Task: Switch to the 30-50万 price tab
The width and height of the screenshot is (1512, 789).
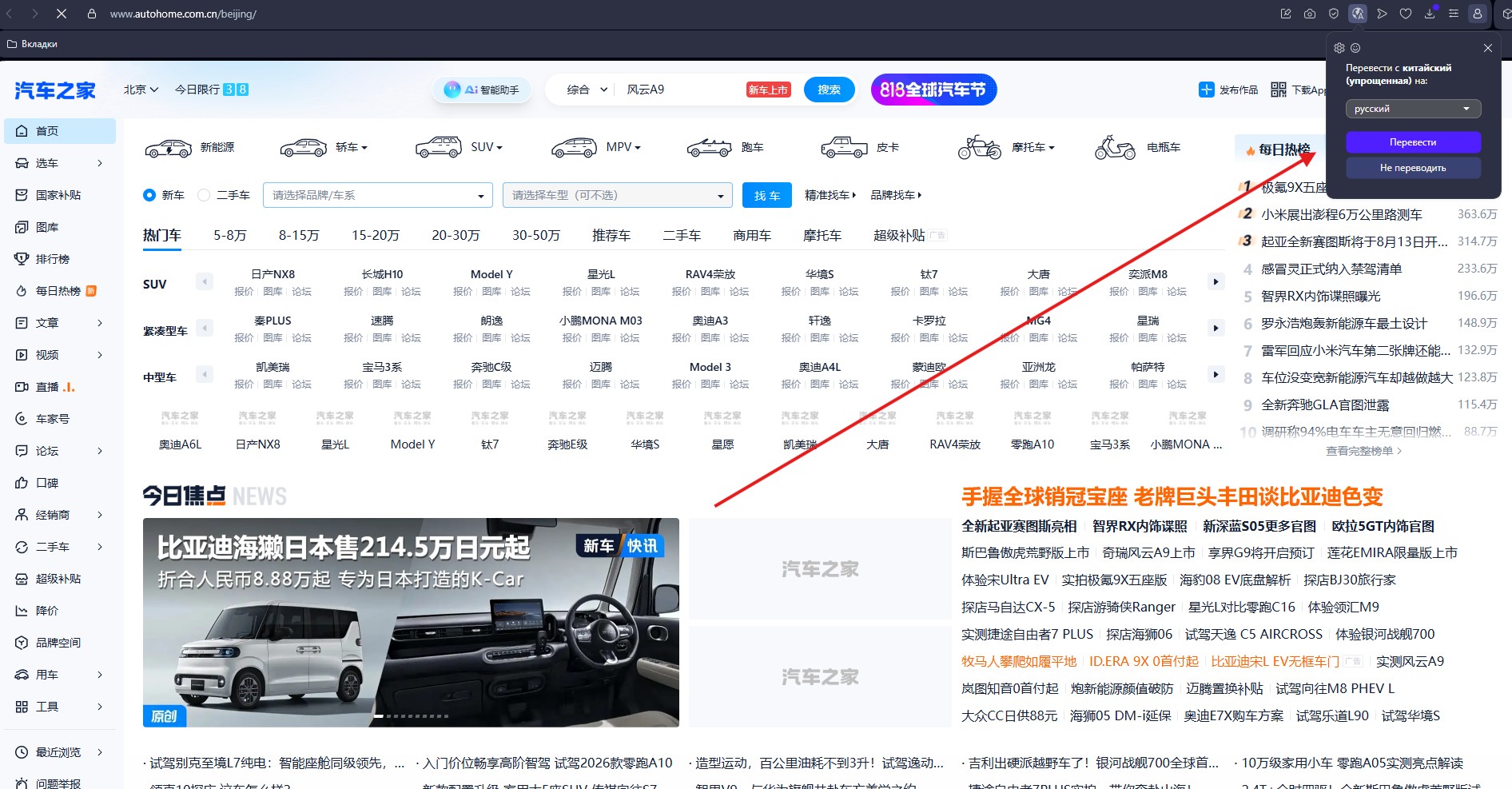Action: click(536, 236)
